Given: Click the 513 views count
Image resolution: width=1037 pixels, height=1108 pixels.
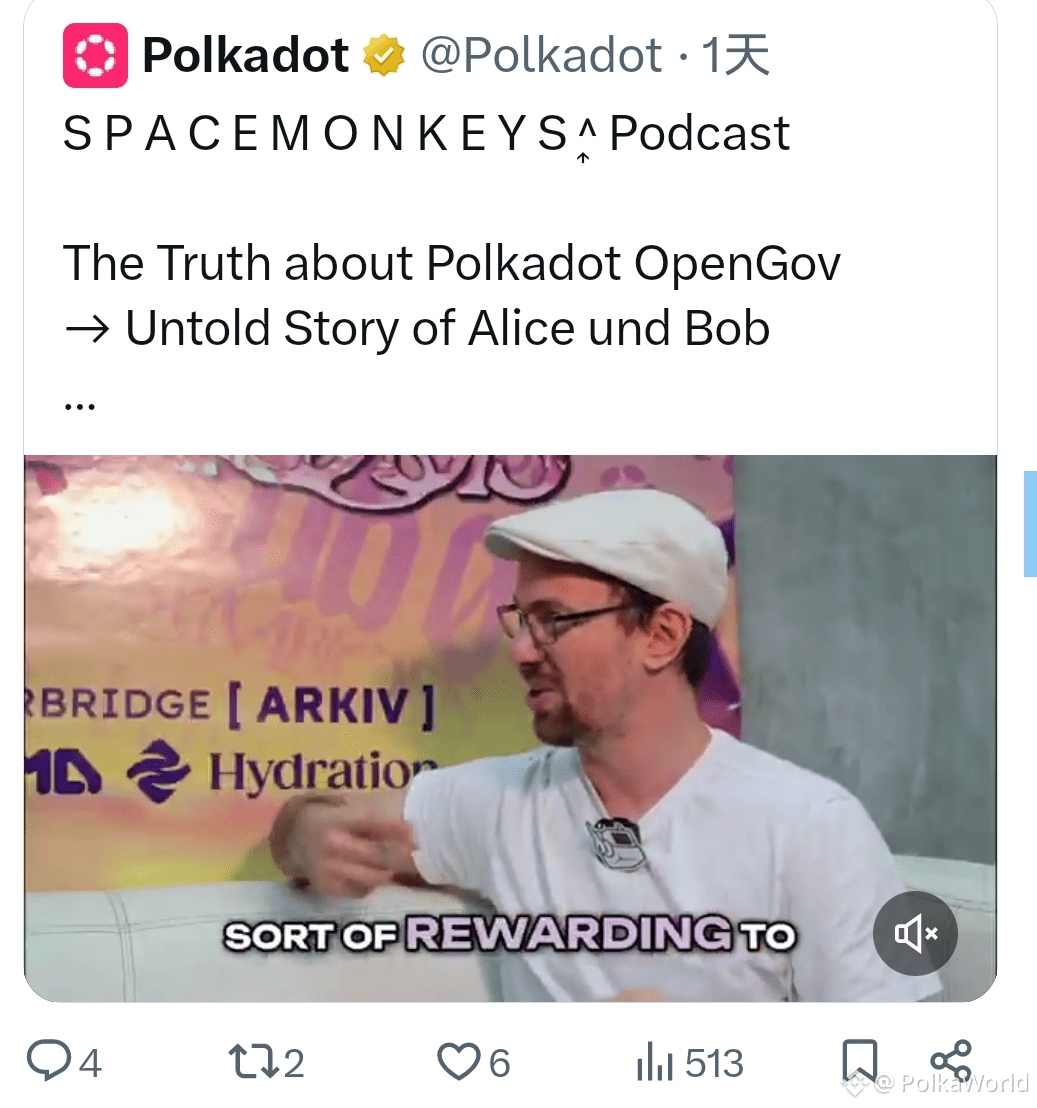Looking at the screenshot, I should 714,1063.
